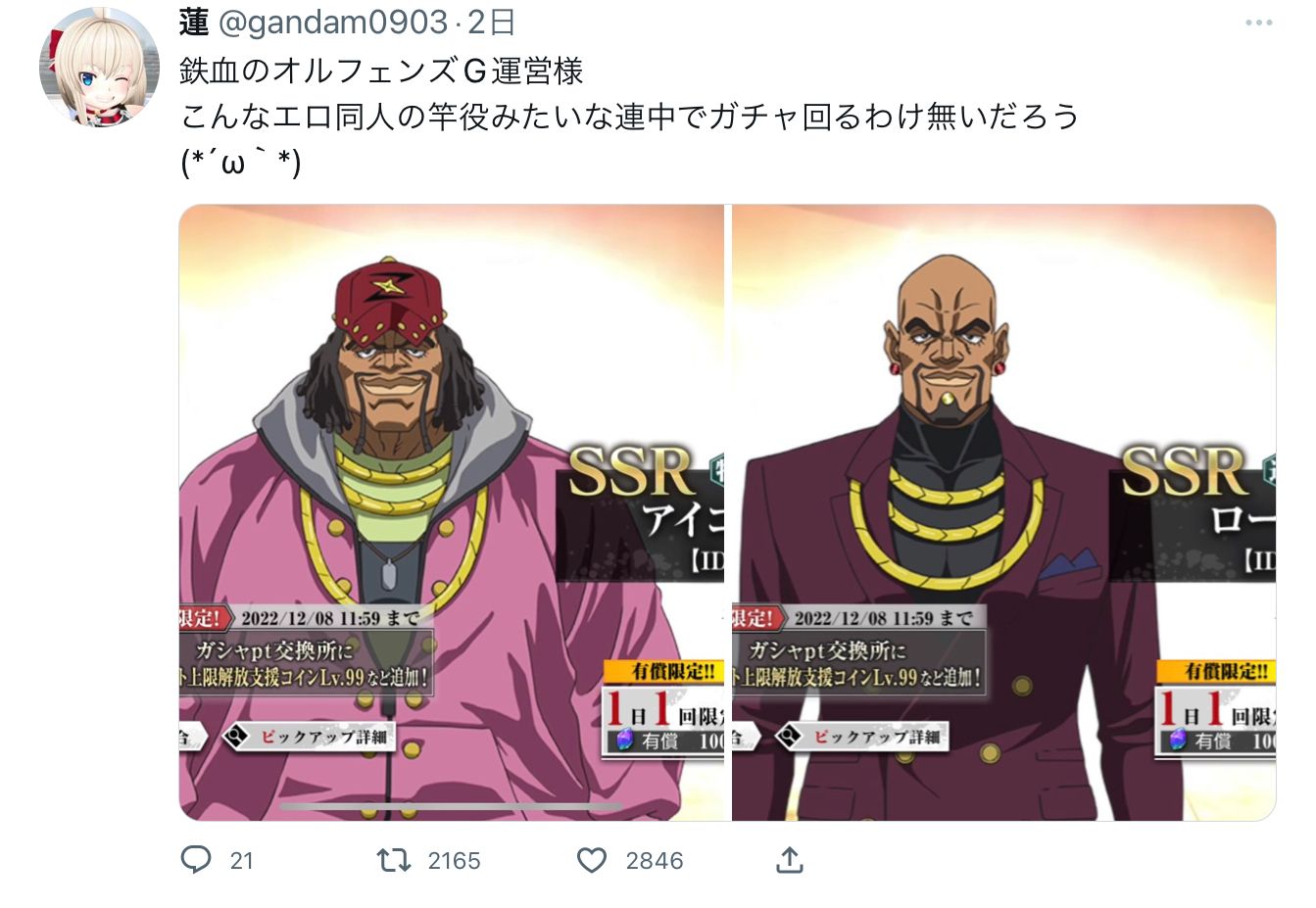Open the right image of bald man in suit
This screenshot has height=908, width=1316.
pos(1003,512)
